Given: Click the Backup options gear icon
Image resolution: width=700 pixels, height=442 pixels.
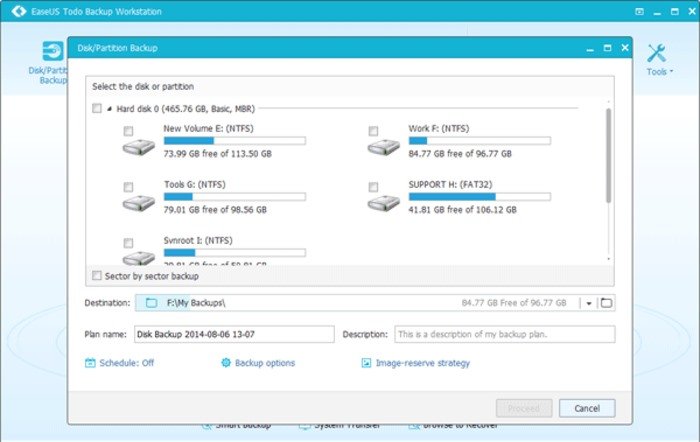Looking at the screenshot, I should (226, 363).
